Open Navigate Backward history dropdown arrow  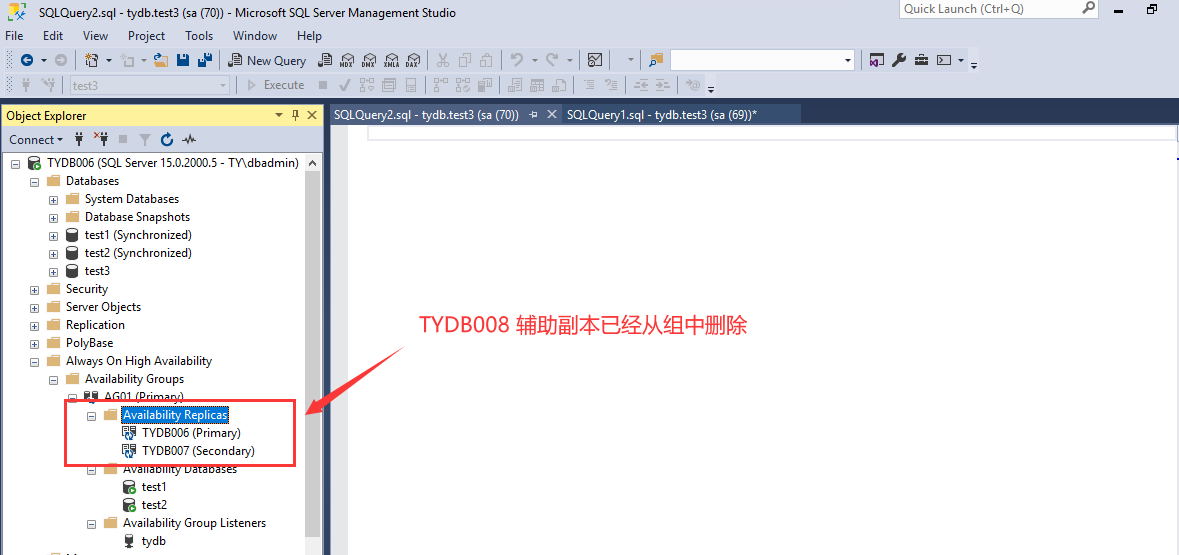click(44, 60)
